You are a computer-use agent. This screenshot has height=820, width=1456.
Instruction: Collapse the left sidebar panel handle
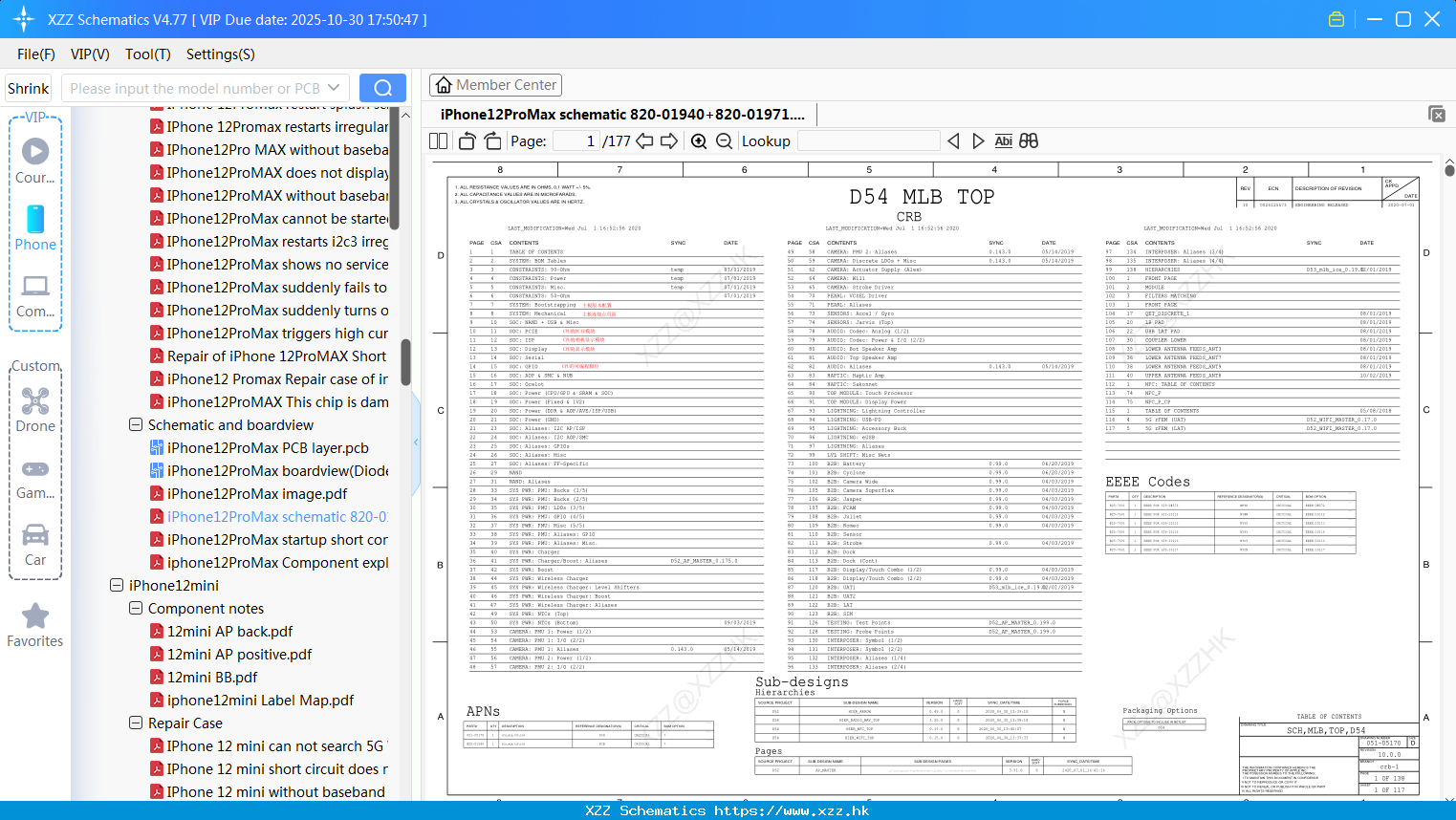416,442
